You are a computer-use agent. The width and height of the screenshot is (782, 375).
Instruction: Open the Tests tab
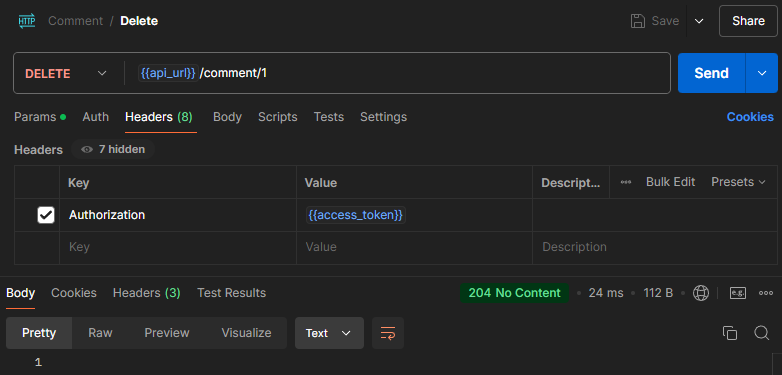(329, 117)
